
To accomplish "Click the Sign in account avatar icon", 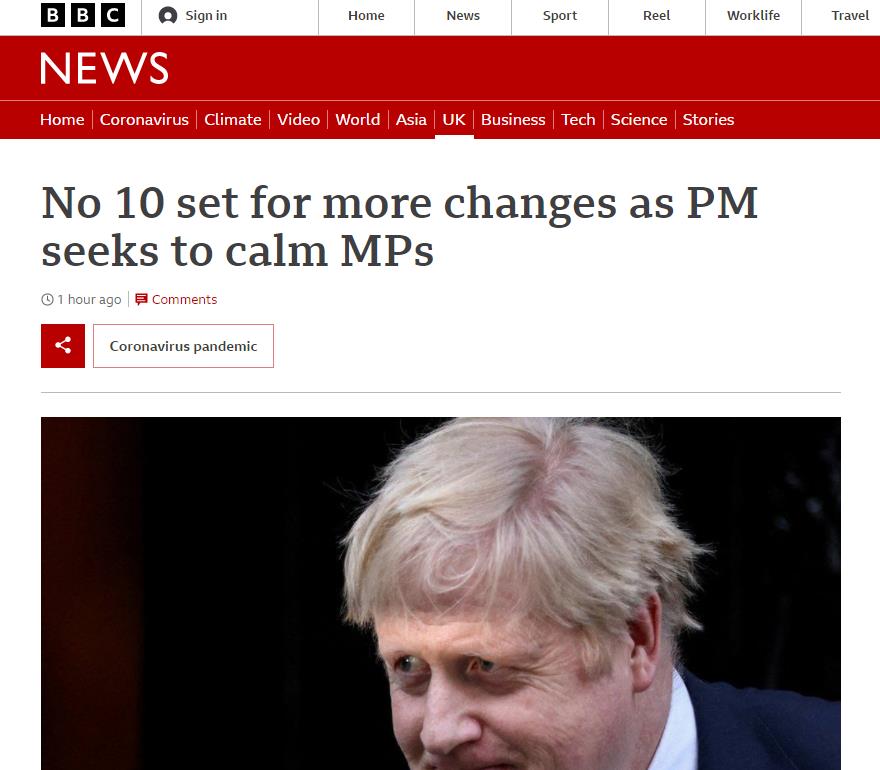I will coord(168,16).
